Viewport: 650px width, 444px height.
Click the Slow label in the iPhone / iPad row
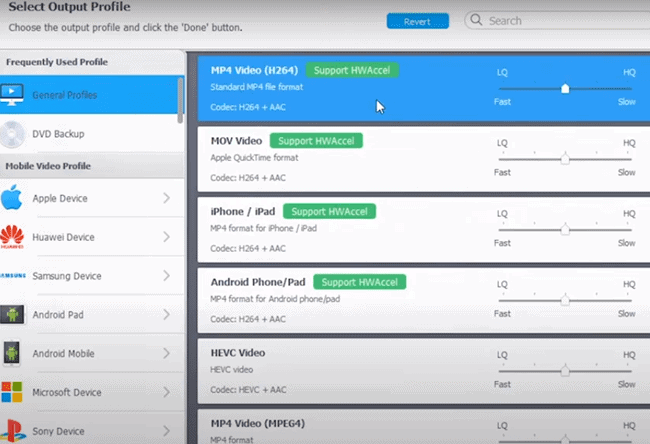tap(626, 243)
